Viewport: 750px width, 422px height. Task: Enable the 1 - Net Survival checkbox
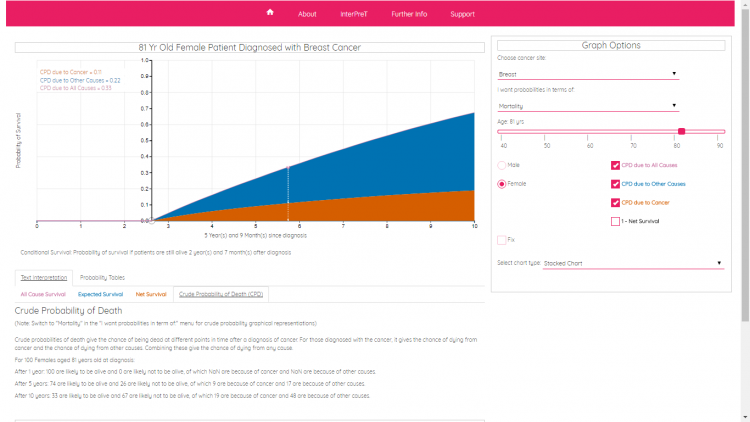coord(615,221)
